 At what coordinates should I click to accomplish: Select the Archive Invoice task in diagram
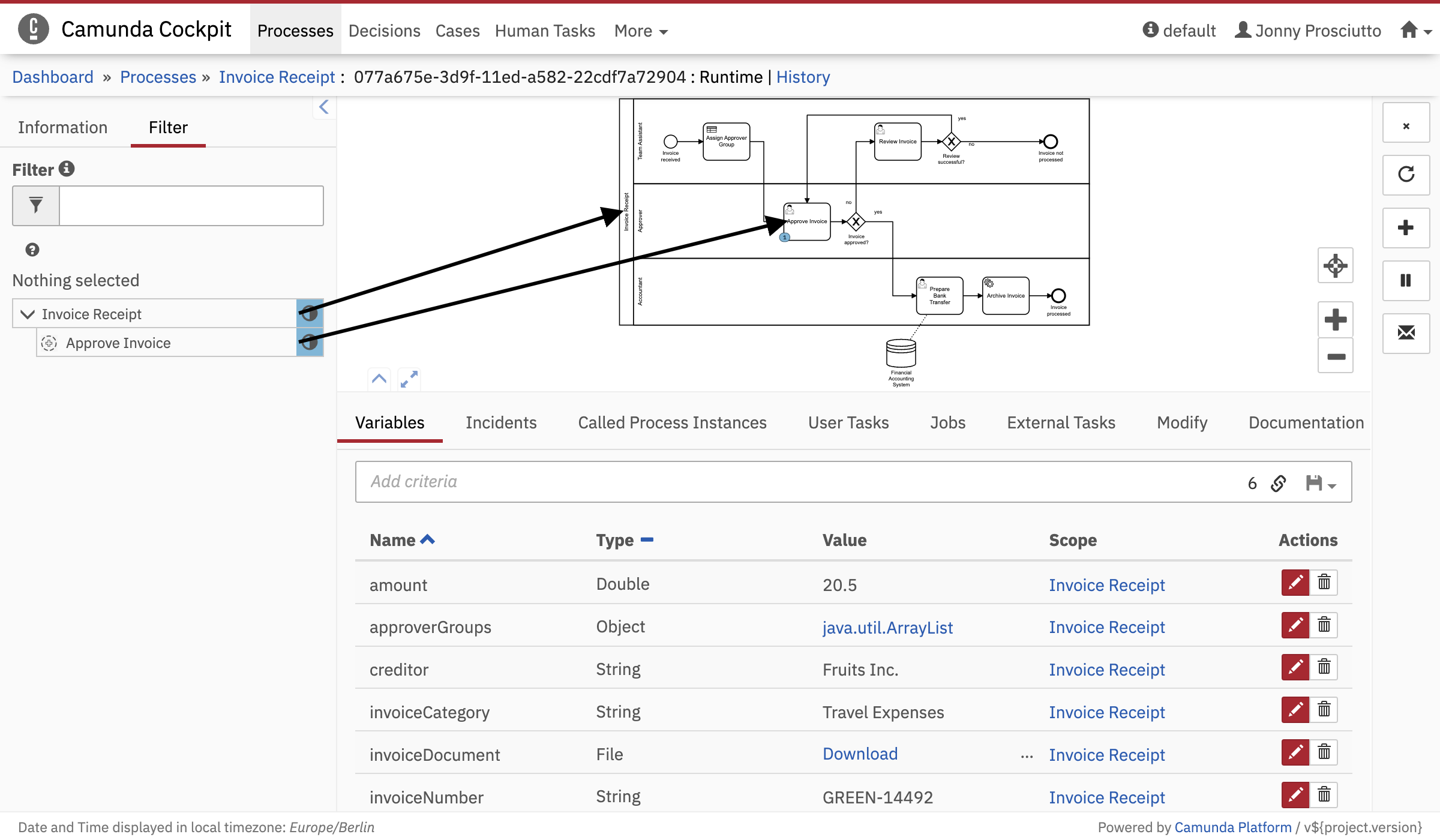pos(1006,295)
